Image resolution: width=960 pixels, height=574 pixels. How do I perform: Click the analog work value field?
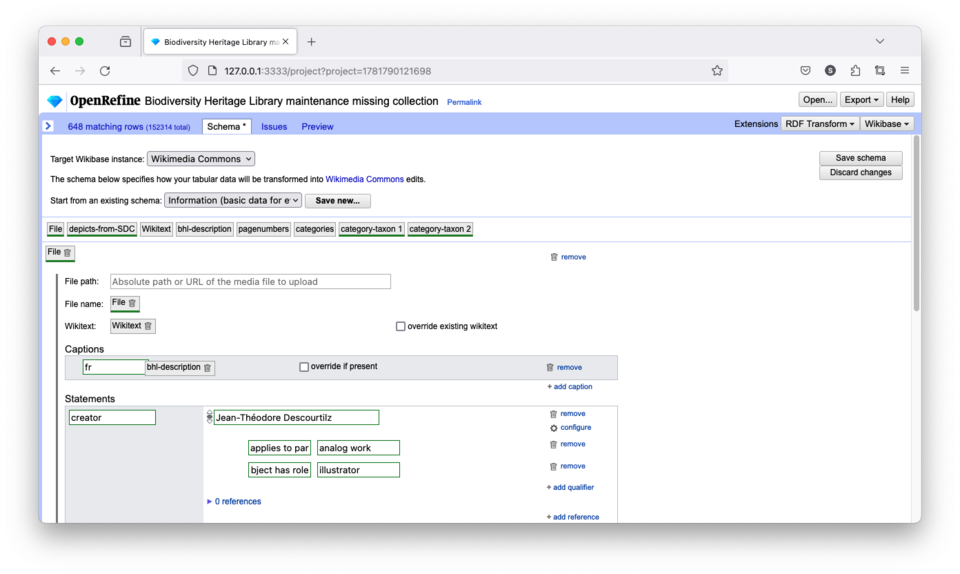[x=358, y=448]
